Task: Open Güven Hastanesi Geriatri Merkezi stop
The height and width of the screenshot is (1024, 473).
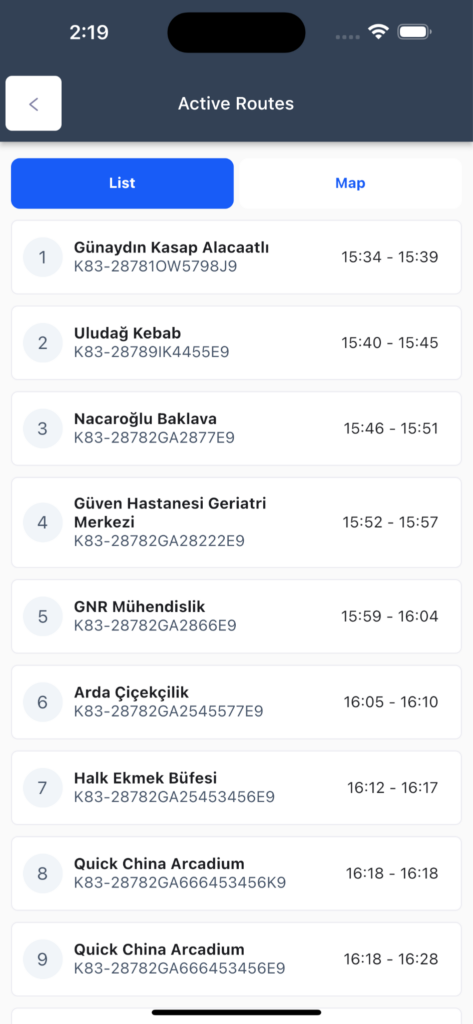Action: pos(236,522)
